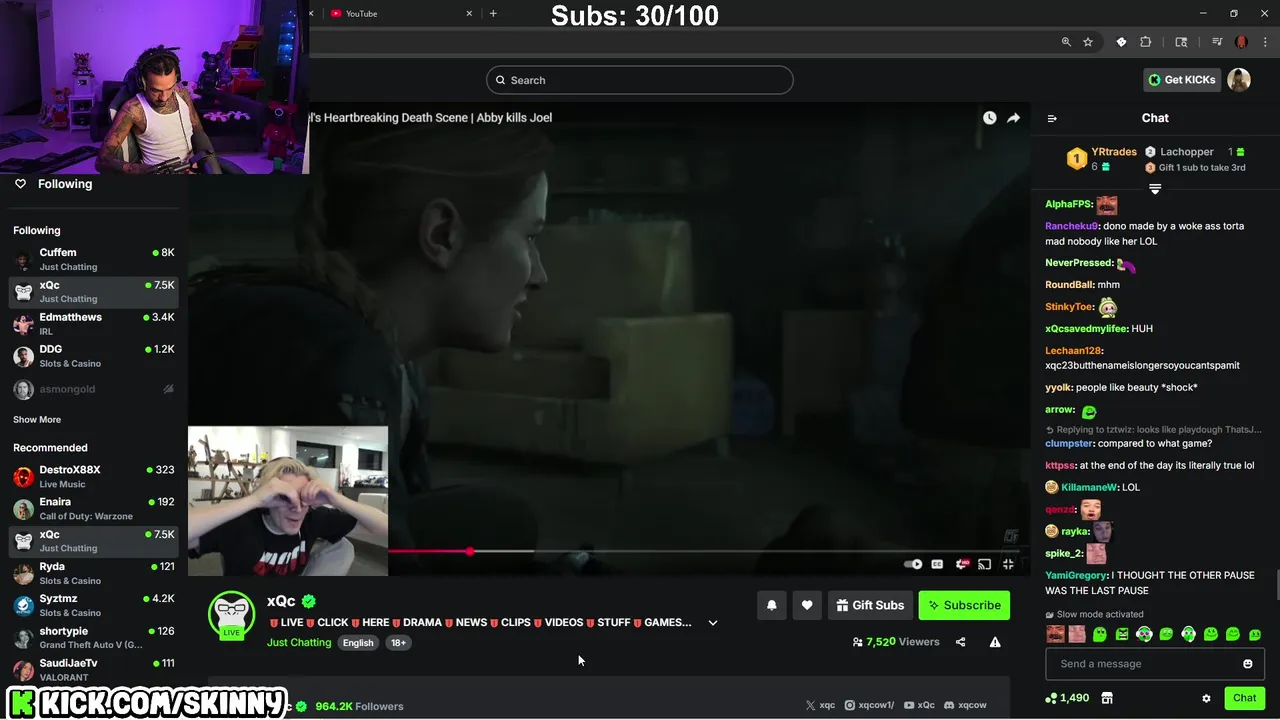Viewport: 1280px width, 720px height.
Task: Click the English language tag
Action: tap(358, 643)
